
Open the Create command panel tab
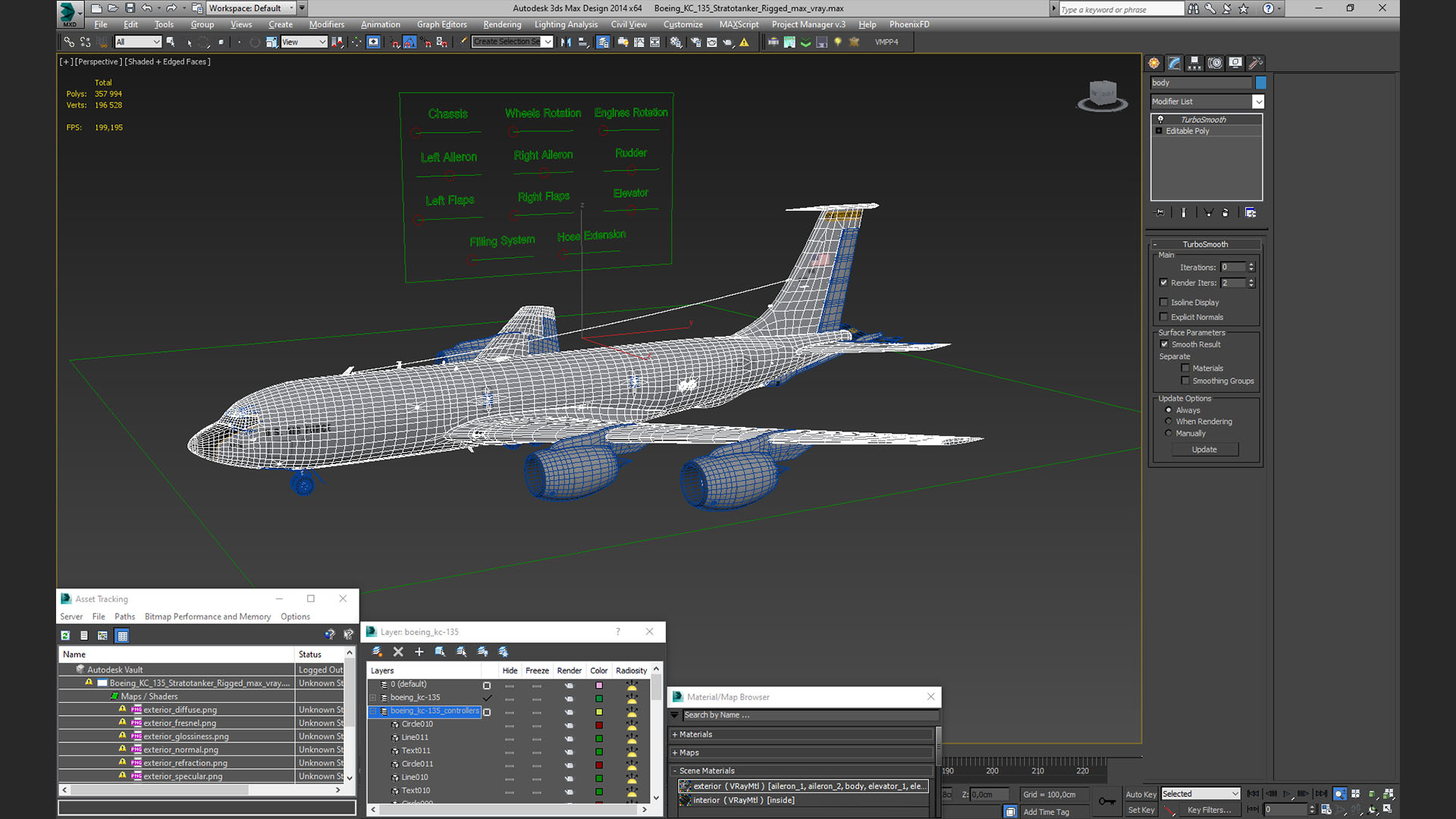click(x=1154, y=63)
